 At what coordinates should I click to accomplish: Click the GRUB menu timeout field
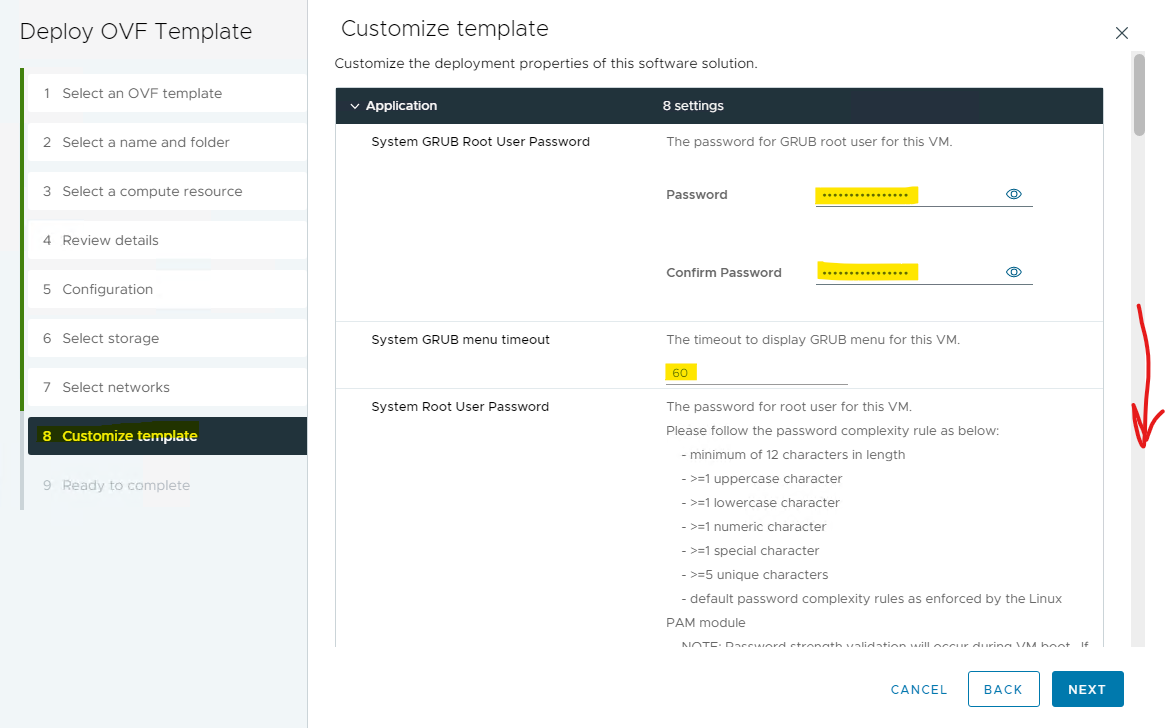point(756,372)
